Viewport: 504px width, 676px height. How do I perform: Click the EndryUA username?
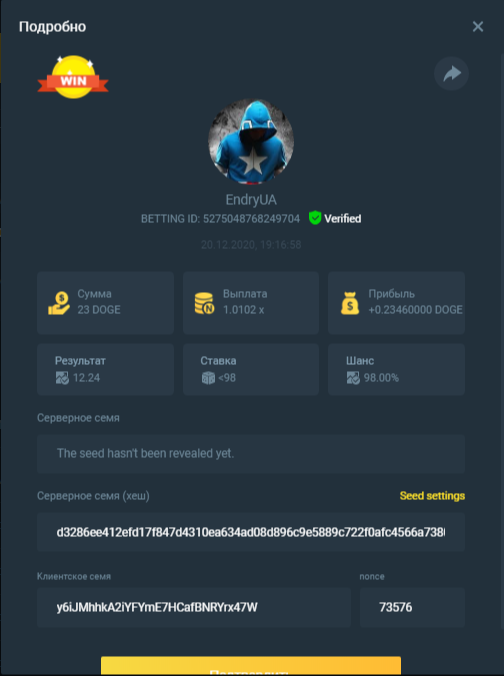point(251,200)
